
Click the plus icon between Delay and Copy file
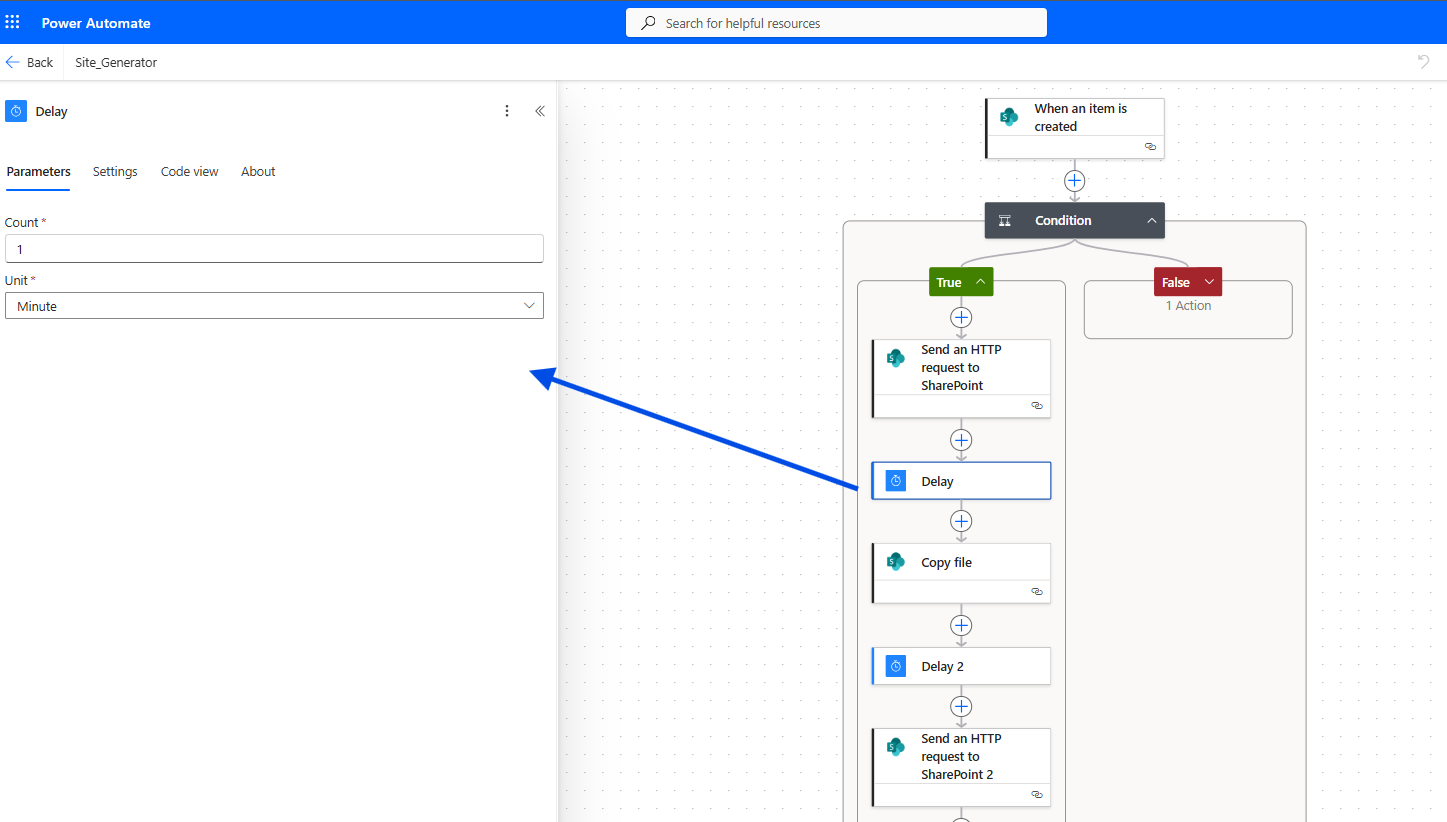(x=961, y=521)
